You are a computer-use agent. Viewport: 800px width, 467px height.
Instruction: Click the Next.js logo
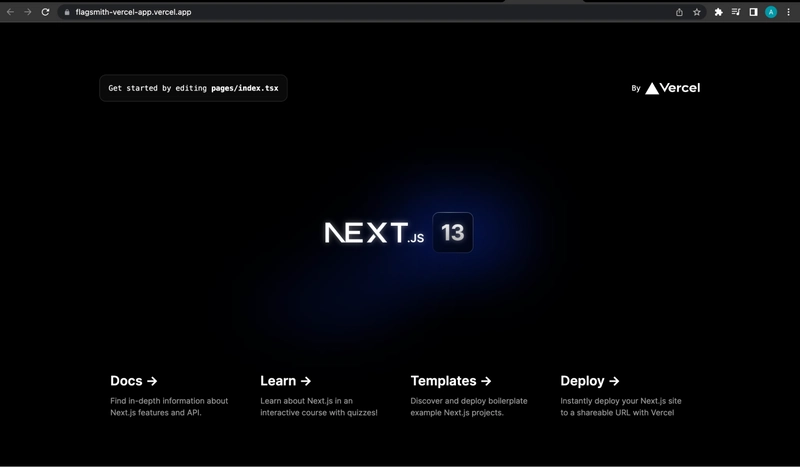point(374,233)
